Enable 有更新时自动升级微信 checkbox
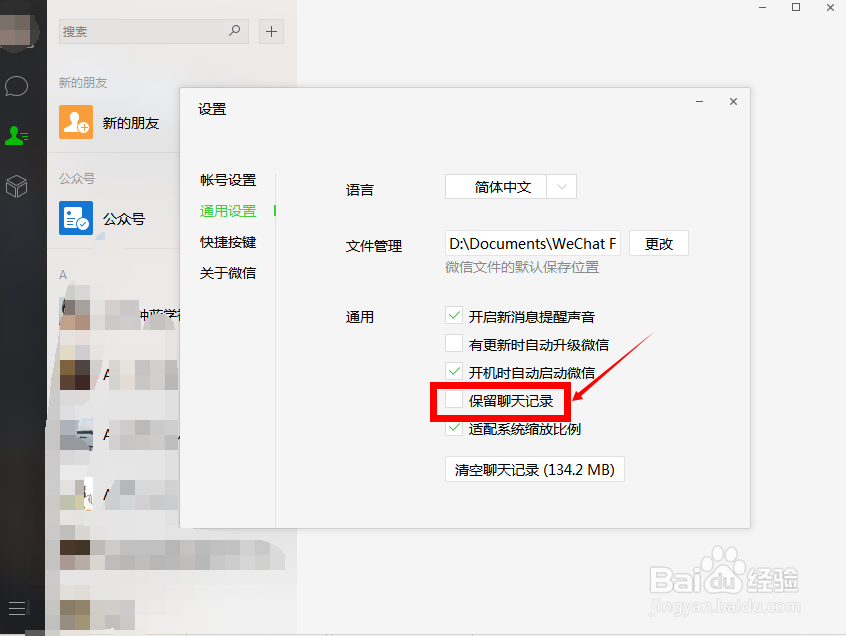 (x=453, y=343)
